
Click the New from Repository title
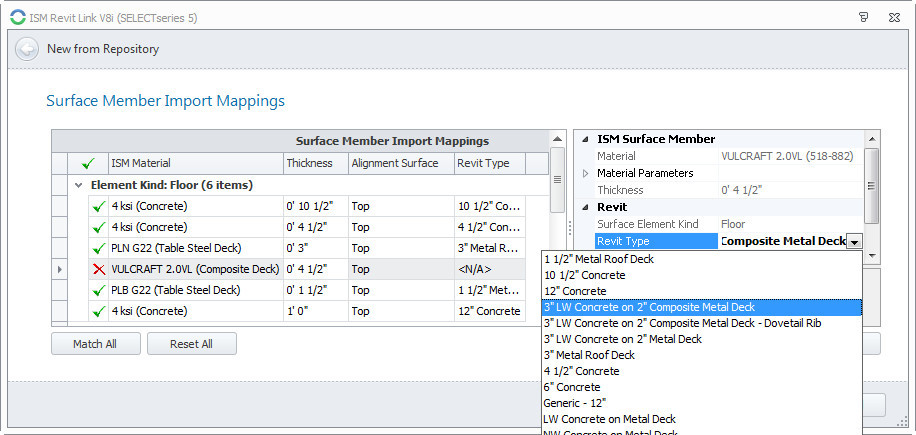coord(103,49)
